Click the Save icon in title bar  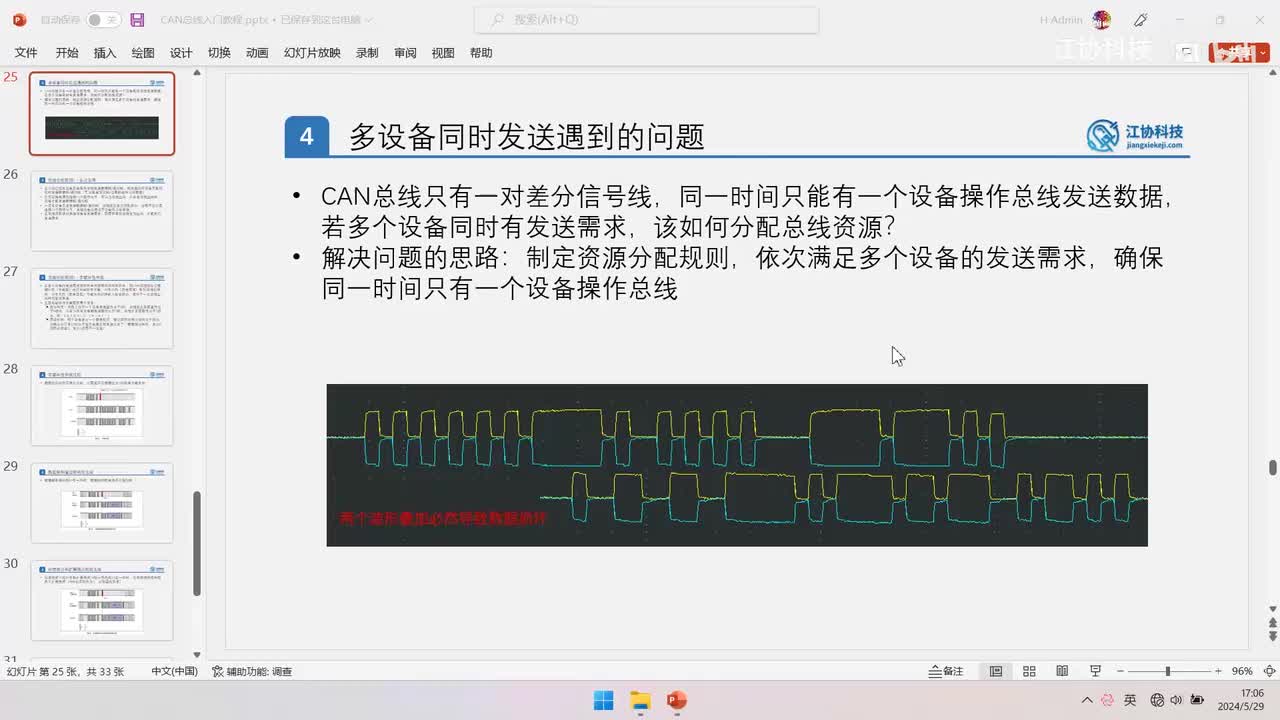click(138, 20)
